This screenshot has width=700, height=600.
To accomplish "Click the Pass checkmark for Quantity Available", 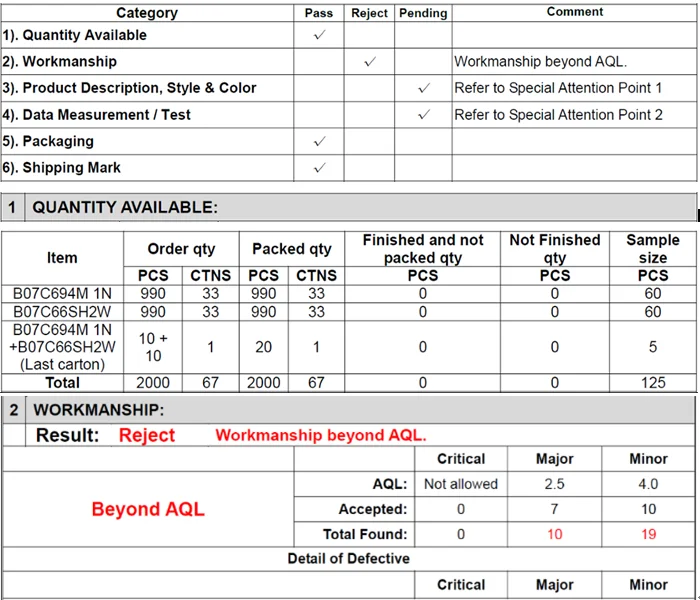I will (x=319, y=35).
